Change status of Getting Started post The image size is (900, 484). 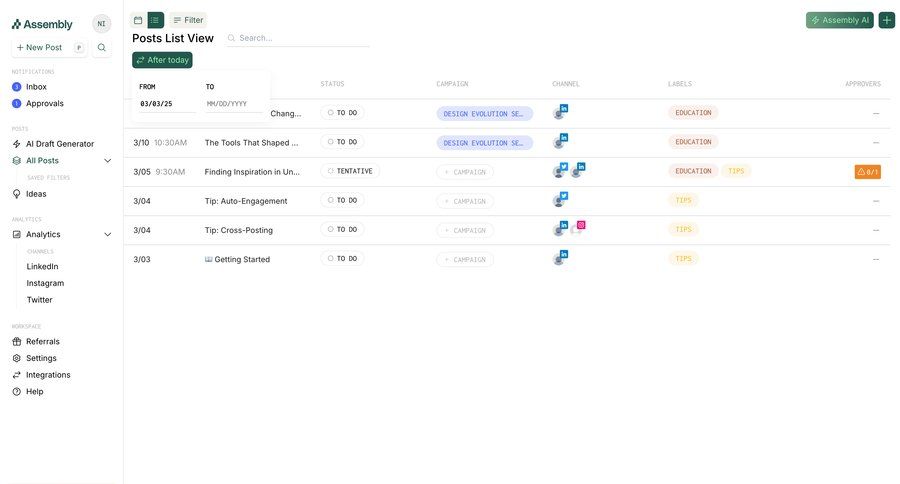pyautogui.click(x=342, y=259)
